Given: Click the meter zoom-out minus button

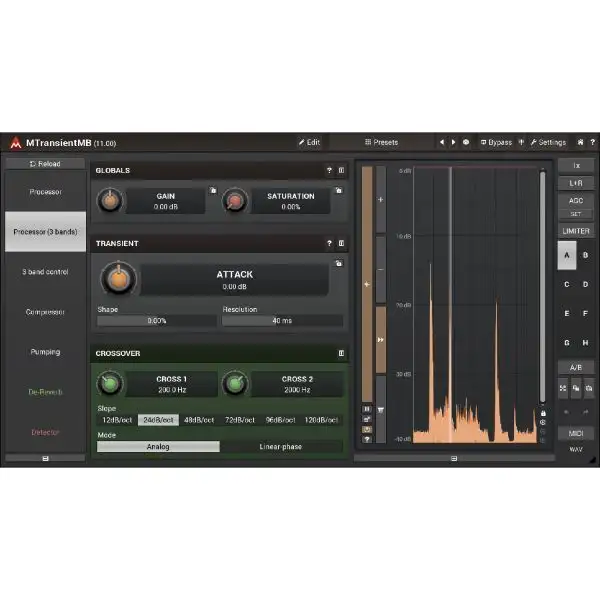Looking at the screenshot, I should (x=380, y=269).
